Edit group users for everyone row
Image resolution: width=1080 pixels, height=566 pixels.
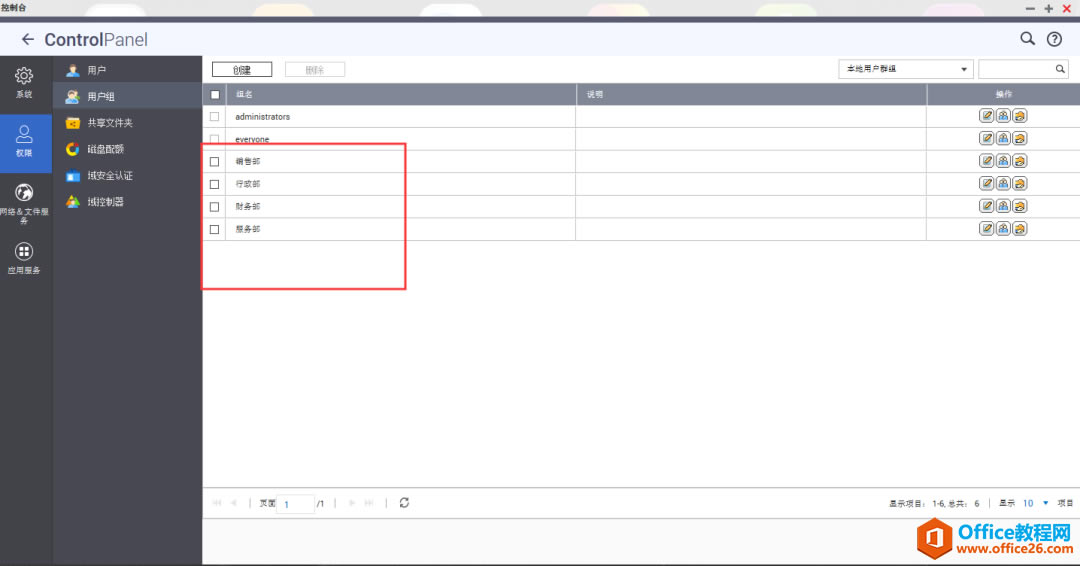pos(1003,138)
